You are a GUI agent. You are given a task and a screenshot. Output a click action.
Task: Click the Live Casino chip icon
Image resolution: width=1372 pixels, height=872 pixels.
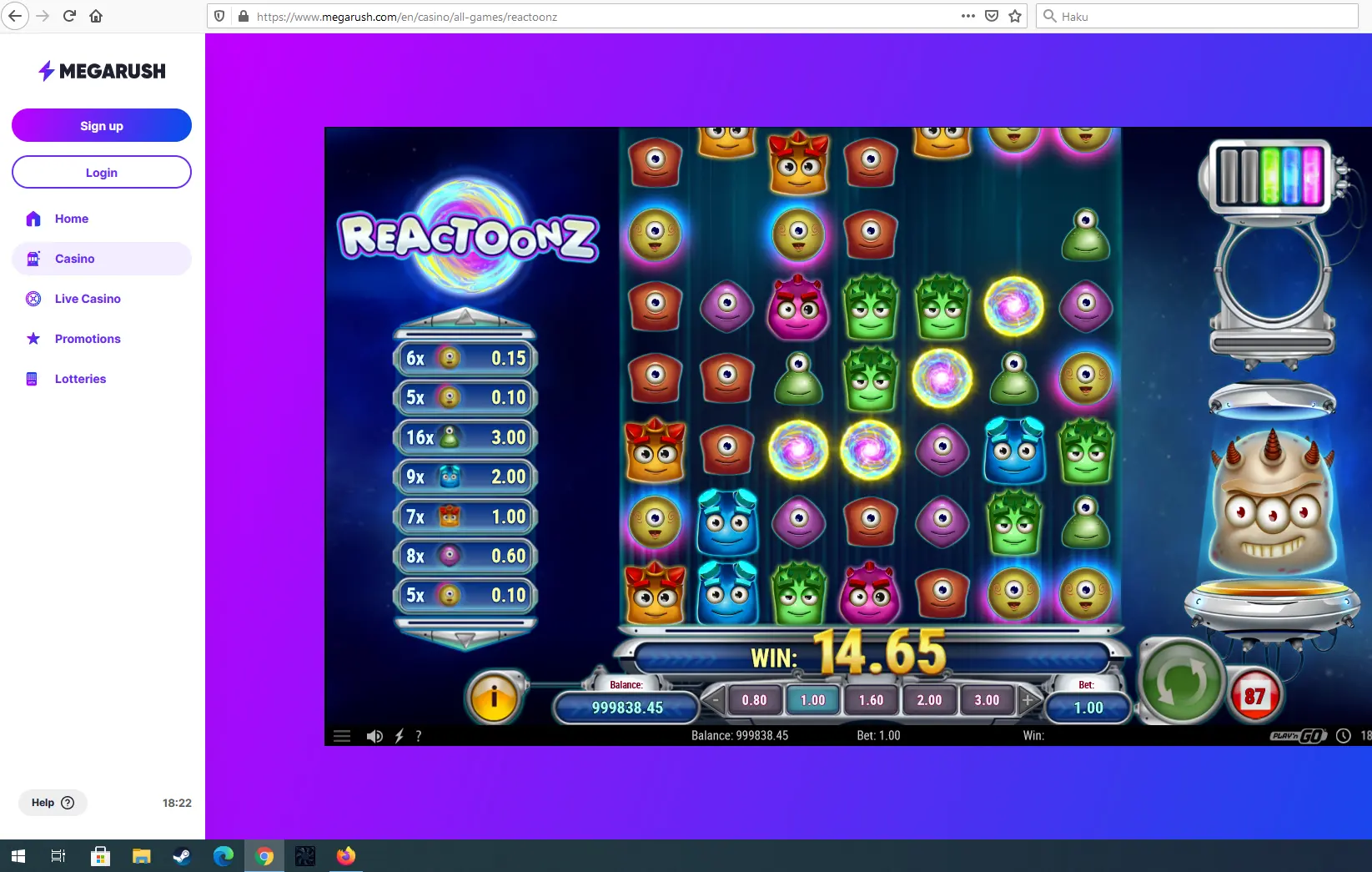tap(33, 299)
